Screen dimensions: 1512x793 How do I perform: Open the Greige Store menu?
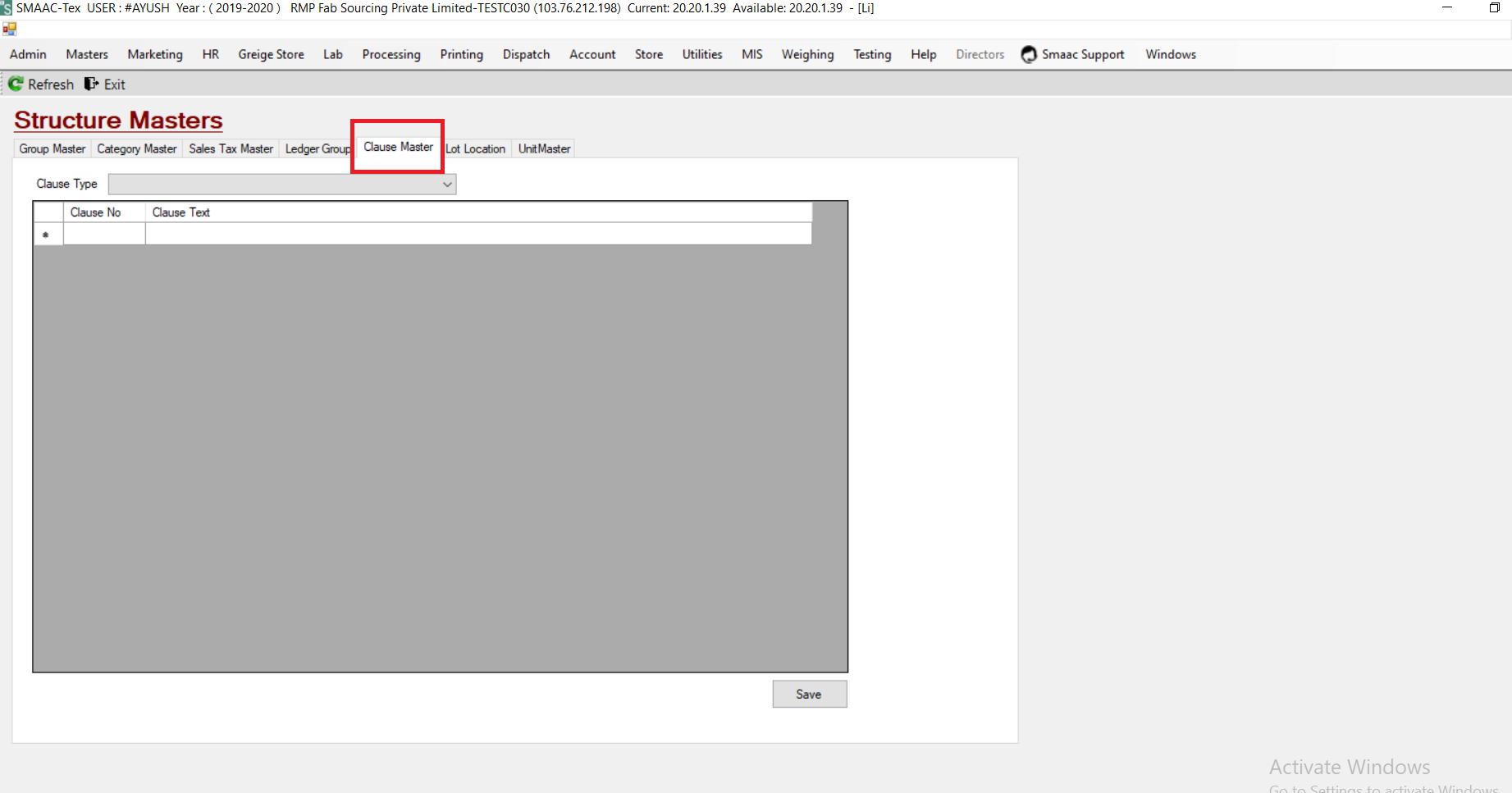pos(271,54)
